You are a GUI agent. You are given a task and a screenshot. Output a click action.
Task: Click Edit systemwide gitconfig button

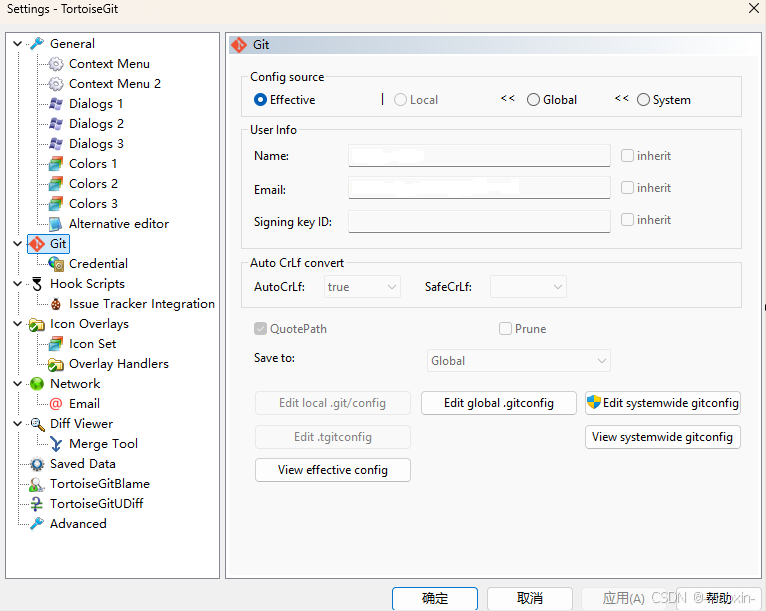tap(663, 403)
